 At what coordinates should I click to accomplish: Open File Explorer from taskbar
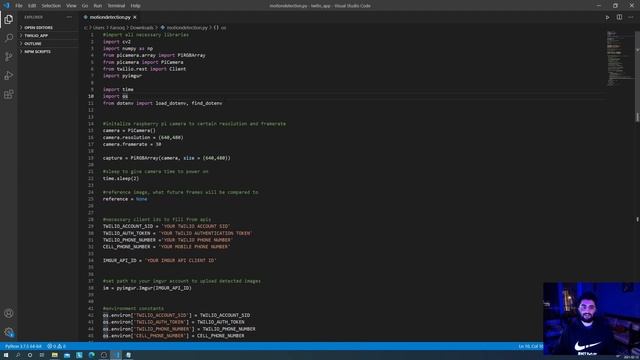[54, 355]
